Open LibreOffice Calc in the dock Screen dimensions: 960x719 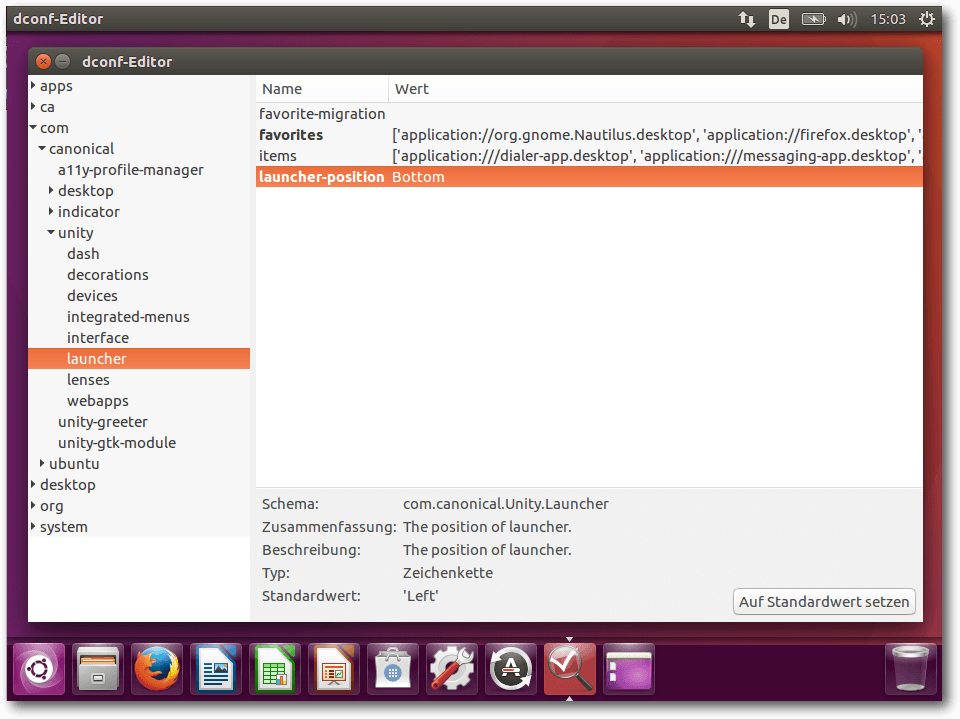click(275, 669)
